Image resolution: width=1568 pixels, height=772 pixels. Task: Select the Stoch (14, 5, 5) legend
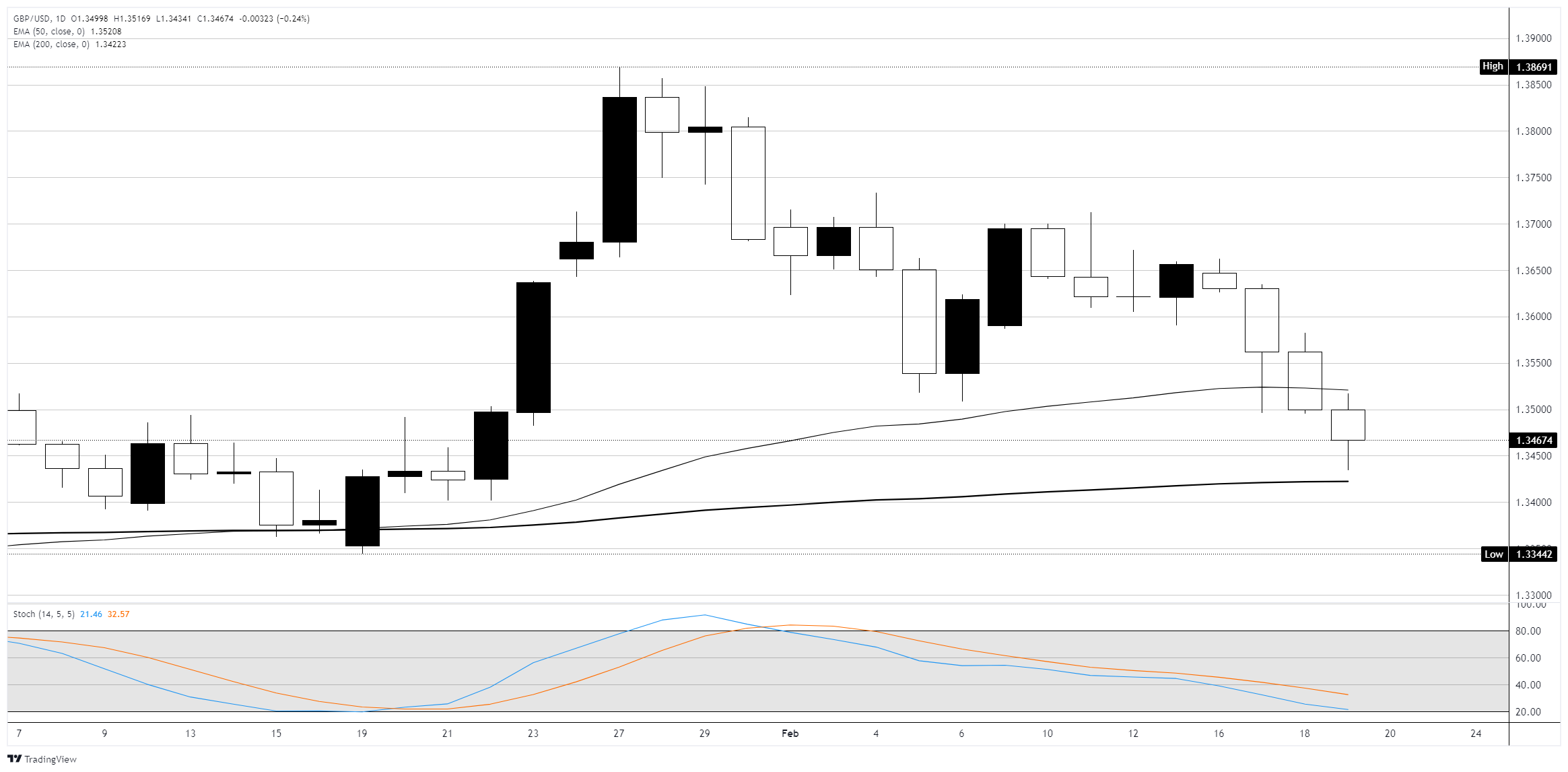(x=44, y=614)
